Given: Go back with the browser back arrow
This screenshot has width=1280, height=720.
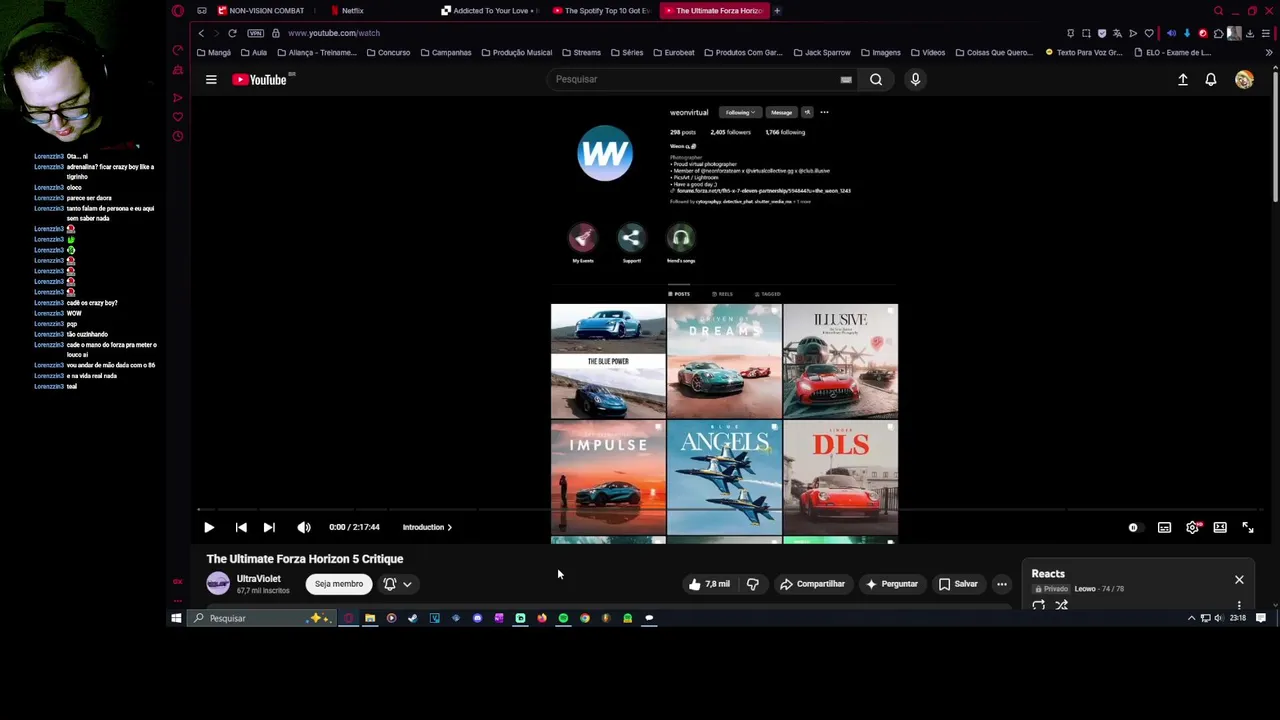Looking at the screenshot, I should click(x=201, y=33).
